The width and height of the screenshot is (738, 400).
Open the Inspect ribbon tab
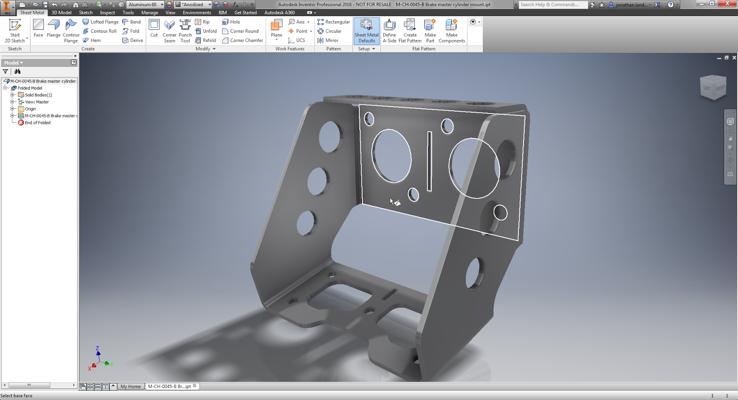point(107,12)
